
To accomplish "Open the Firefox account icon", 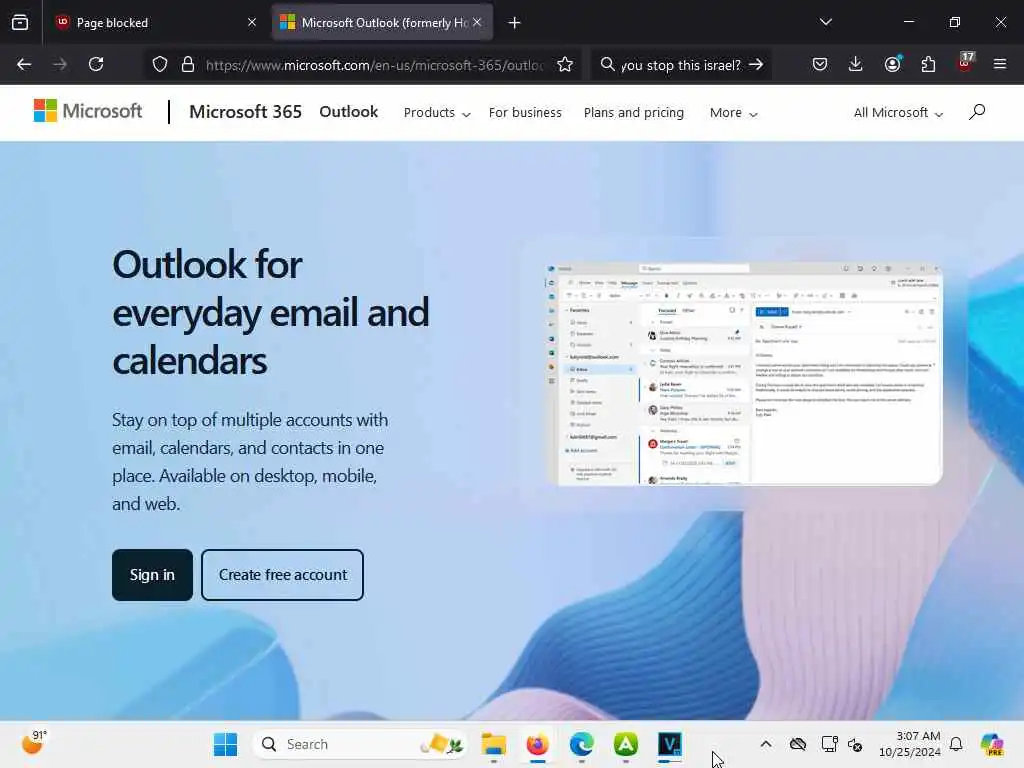I will (892, 64).
